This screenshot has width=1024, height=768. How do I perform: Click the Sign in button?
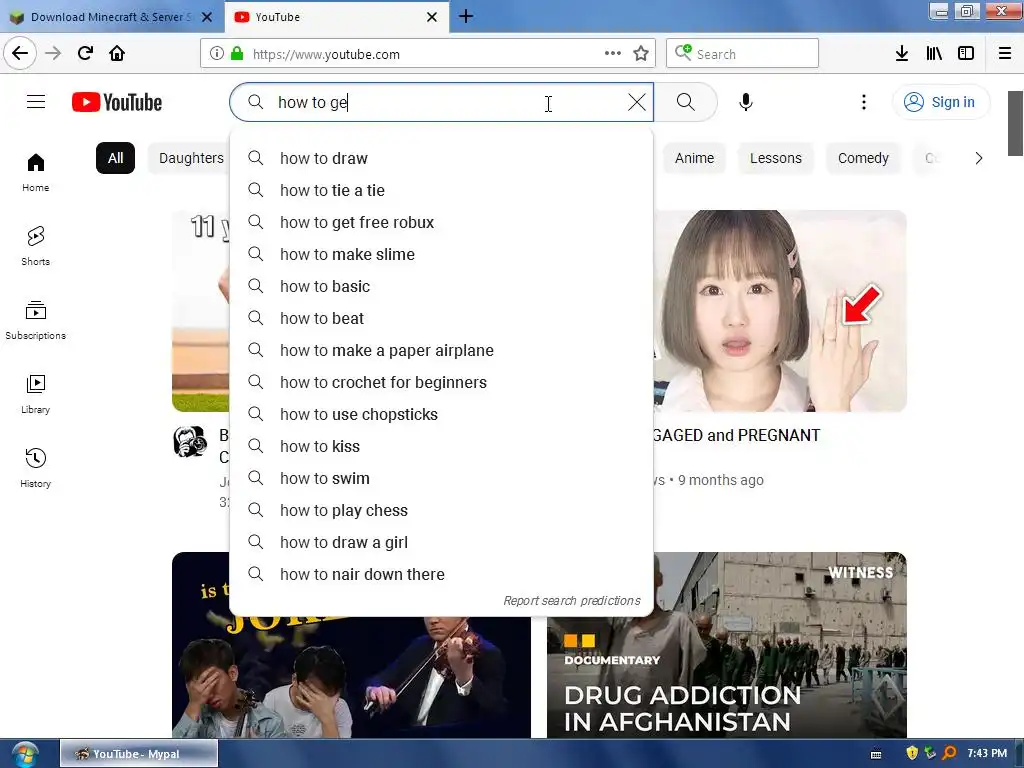coord(941,102)
